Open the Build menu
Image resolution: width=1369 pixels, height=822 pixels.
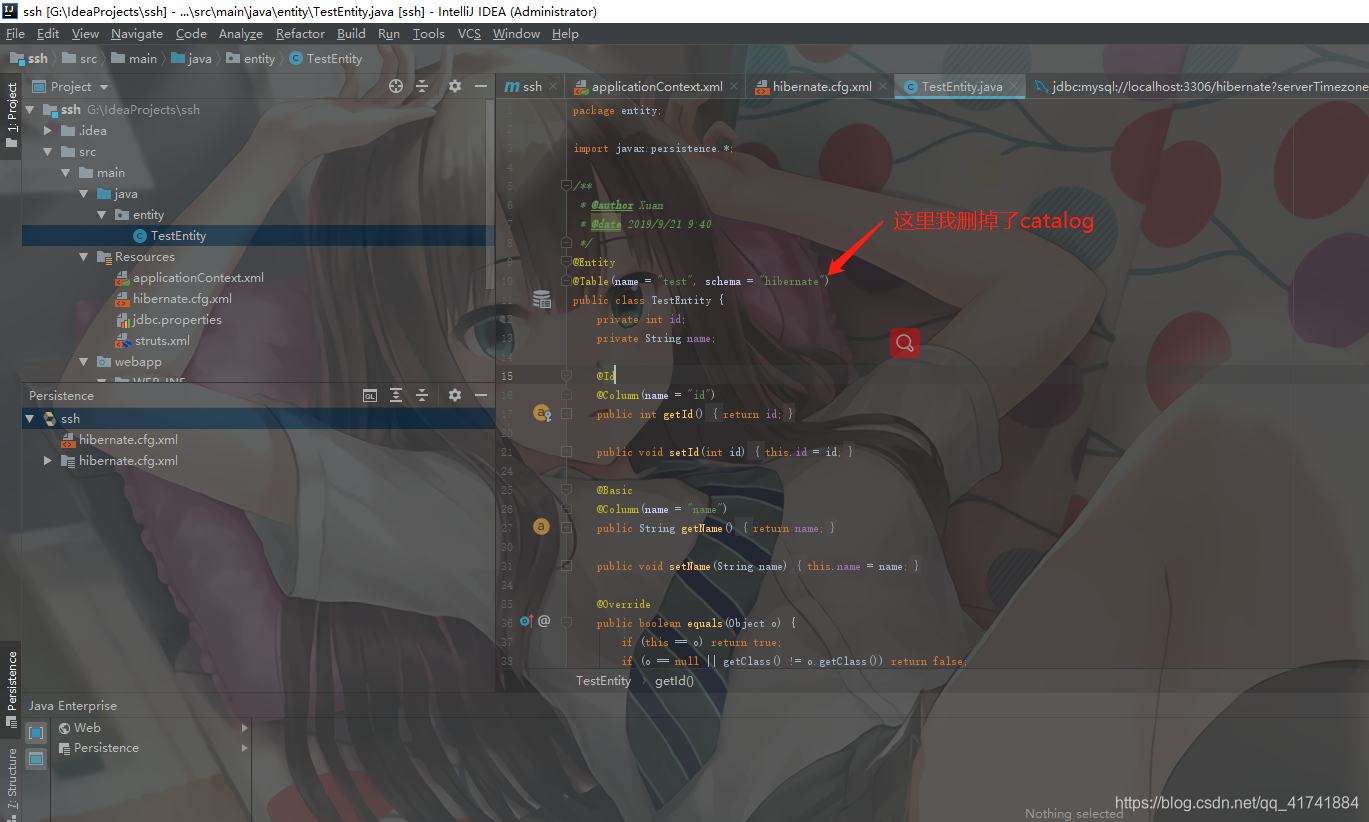[351, 34]
